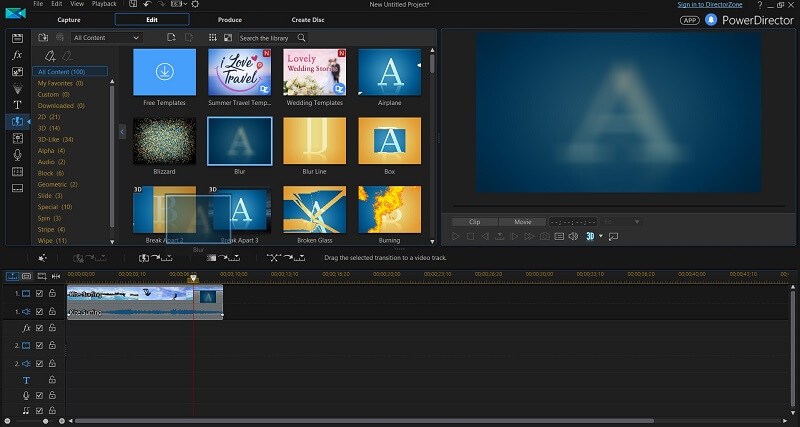Switch to storyboard view icon
Screen dimensions: 800x427
pyautogui.click(x=27, y=276)
